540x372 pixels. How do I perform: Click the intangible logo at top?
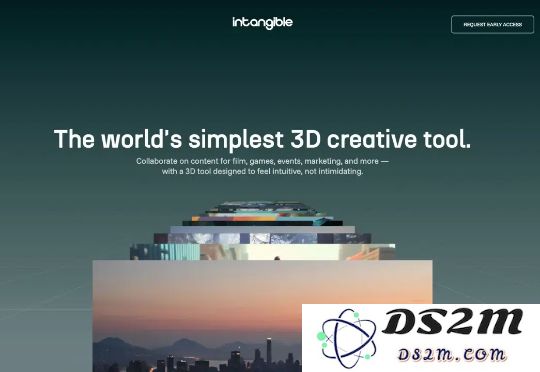262,23
